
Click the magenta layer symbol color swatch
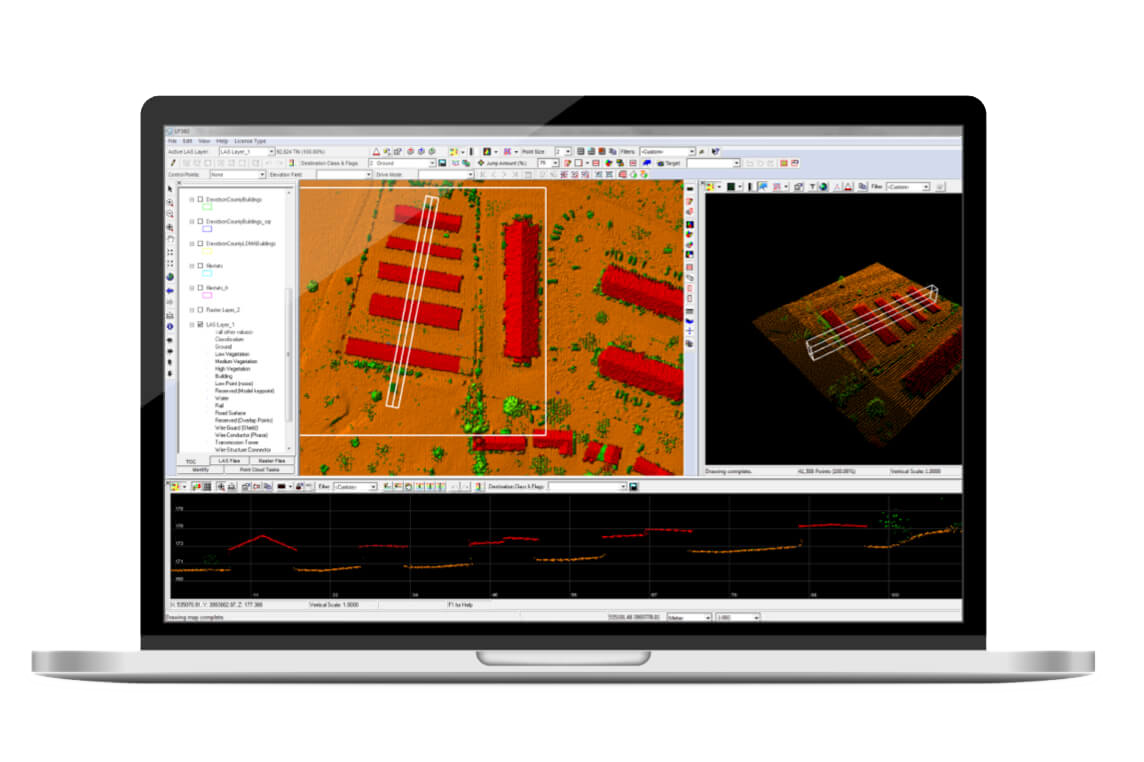pyautogui.click(x=207, y=295)
